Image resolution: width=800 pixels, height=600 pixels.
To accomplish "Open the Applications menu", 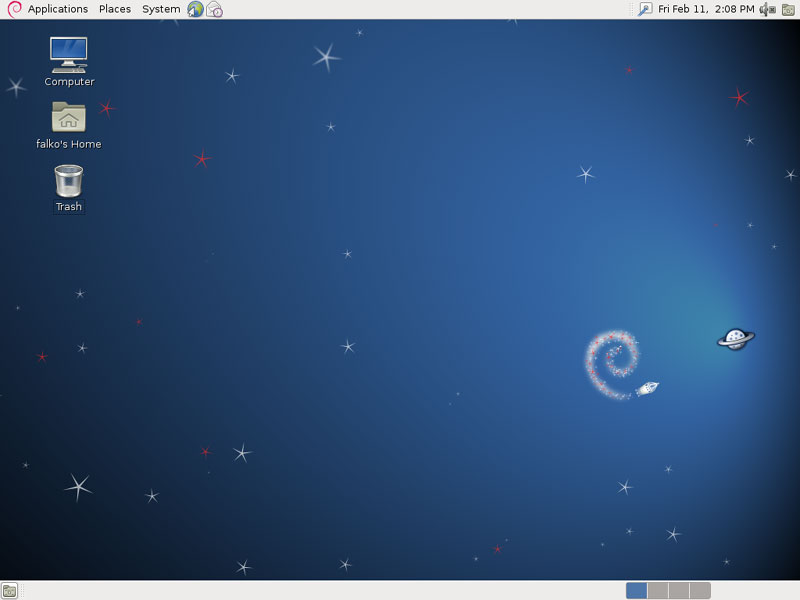I will click(x=58, y=9).
